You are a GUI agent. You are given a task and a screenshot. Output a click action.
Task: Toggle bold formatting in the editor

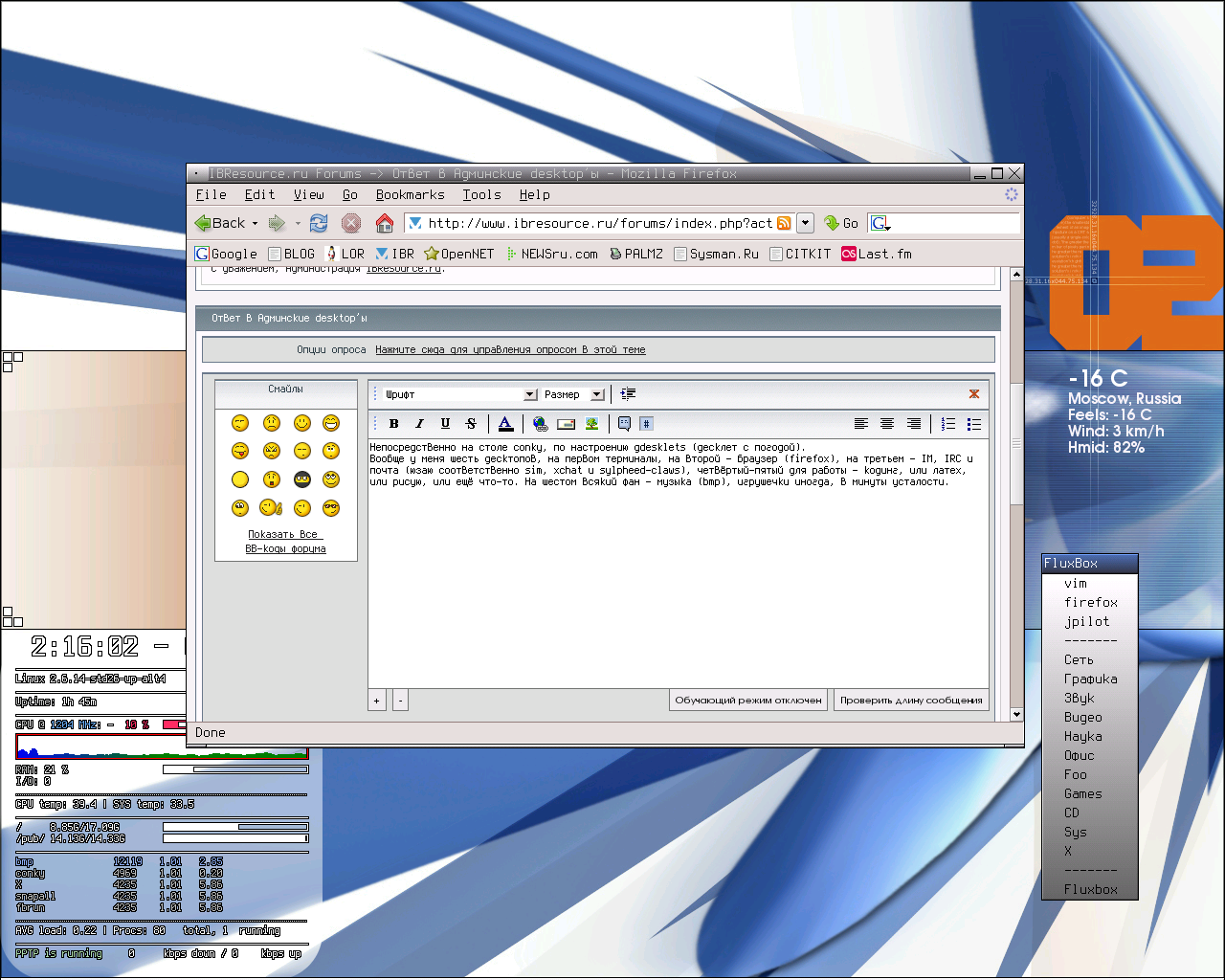(x=393, y=424)
